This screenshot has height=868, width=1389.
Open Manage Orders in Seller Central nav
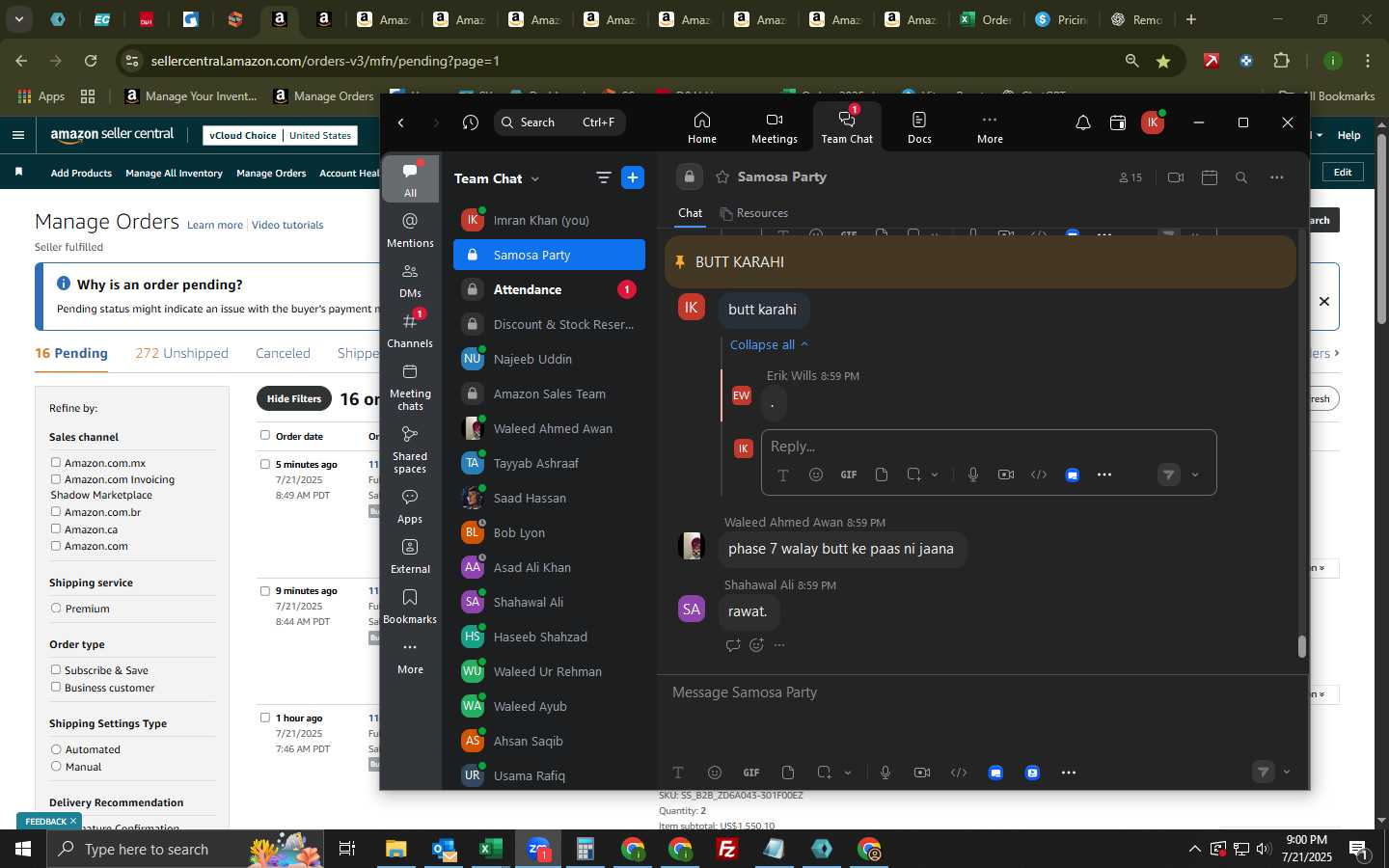pyautogui.click(x=271, y=173)
